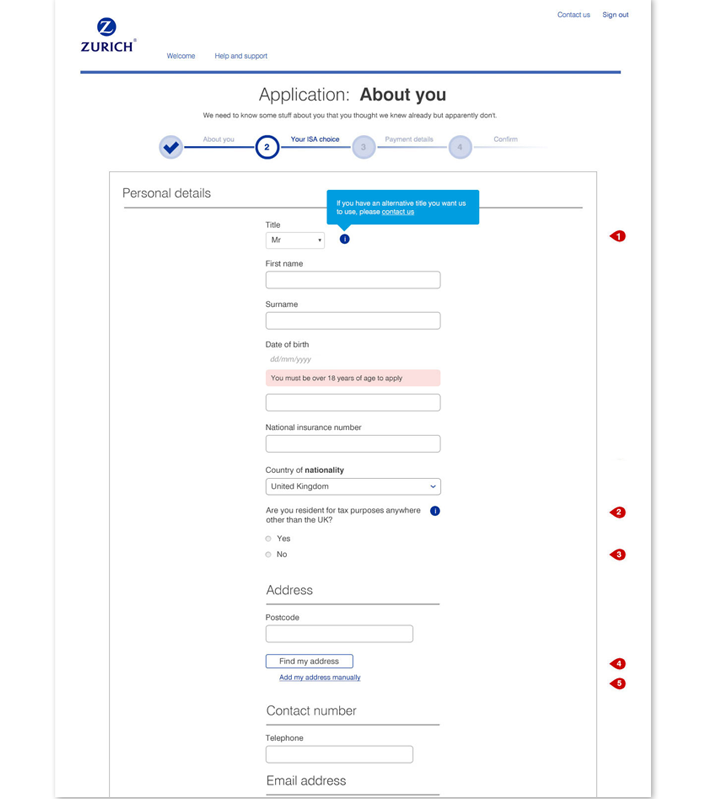Select No for tax residency
Viewport: 707px width, 799px height.
coord(268,554)
